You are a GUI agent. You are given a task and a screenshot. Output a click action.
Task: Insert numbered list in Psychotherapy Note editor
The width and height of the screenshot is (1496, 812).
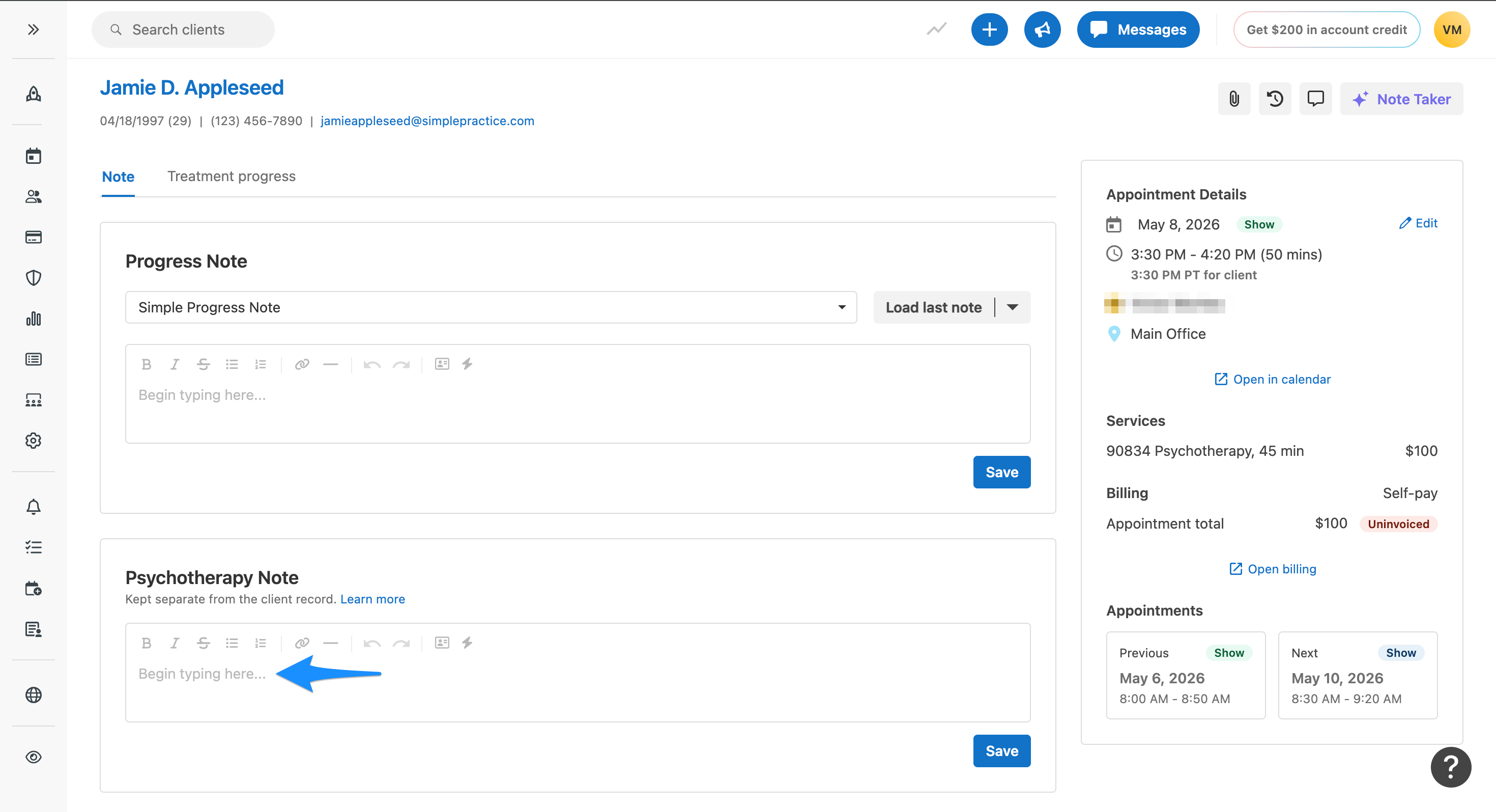260,643
